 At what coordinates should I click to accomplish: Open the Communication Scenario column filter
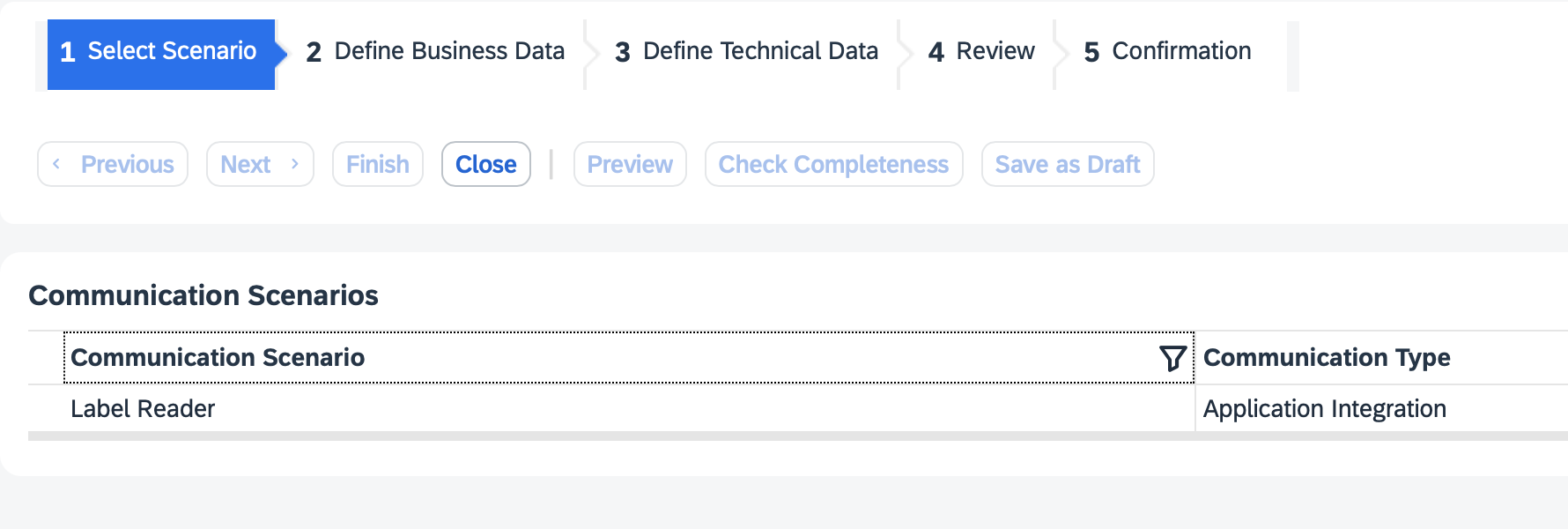(1172, 358)
